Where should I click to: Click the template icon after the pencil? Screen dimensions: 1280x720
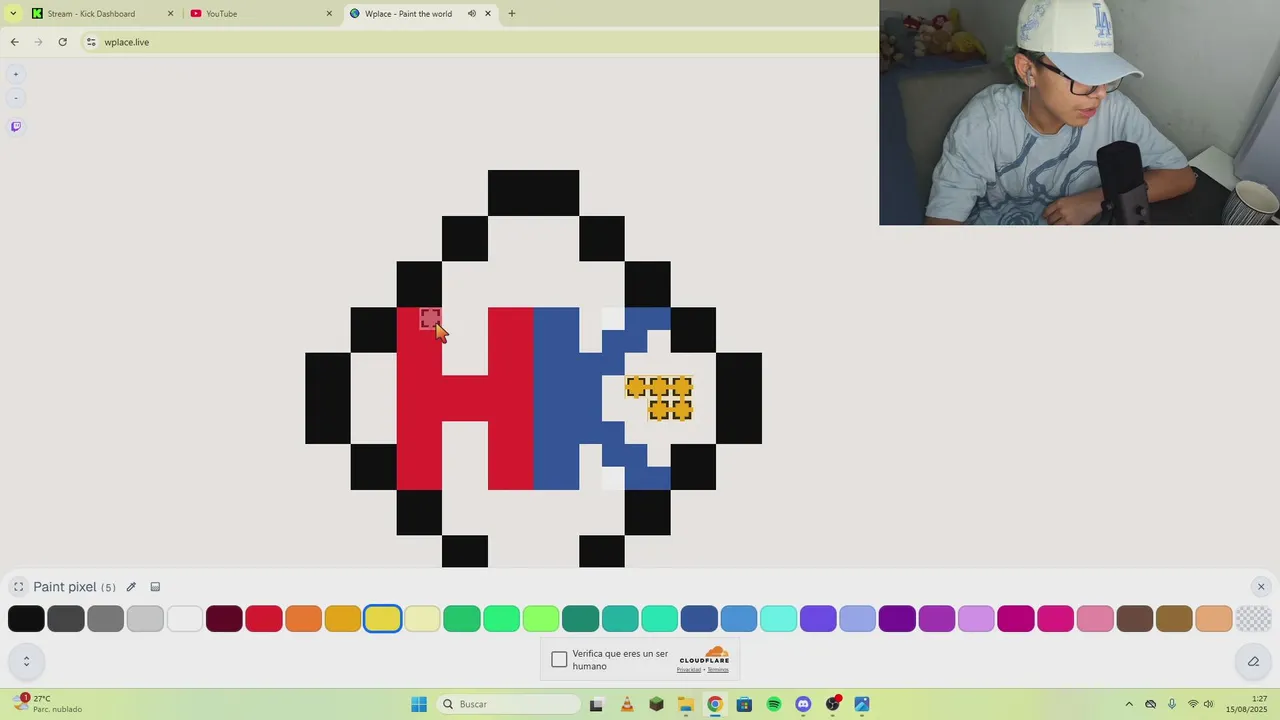(x=155, y=587)
